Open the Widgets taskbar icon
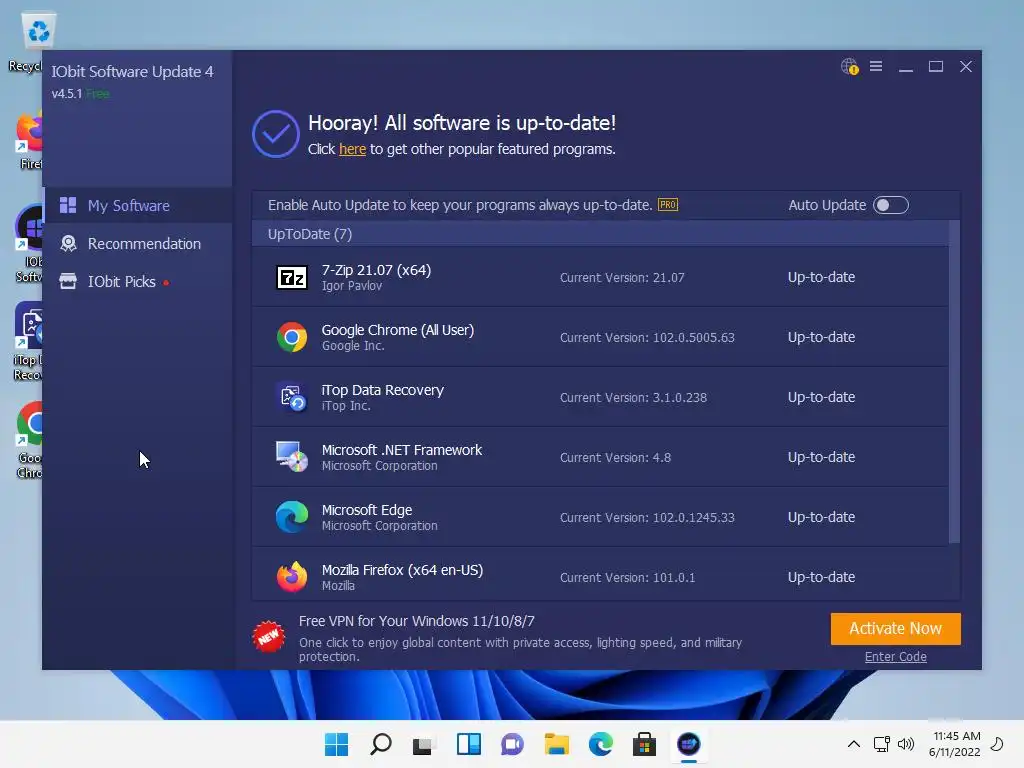Screen dimensions: 1024x768 (468, 744)
